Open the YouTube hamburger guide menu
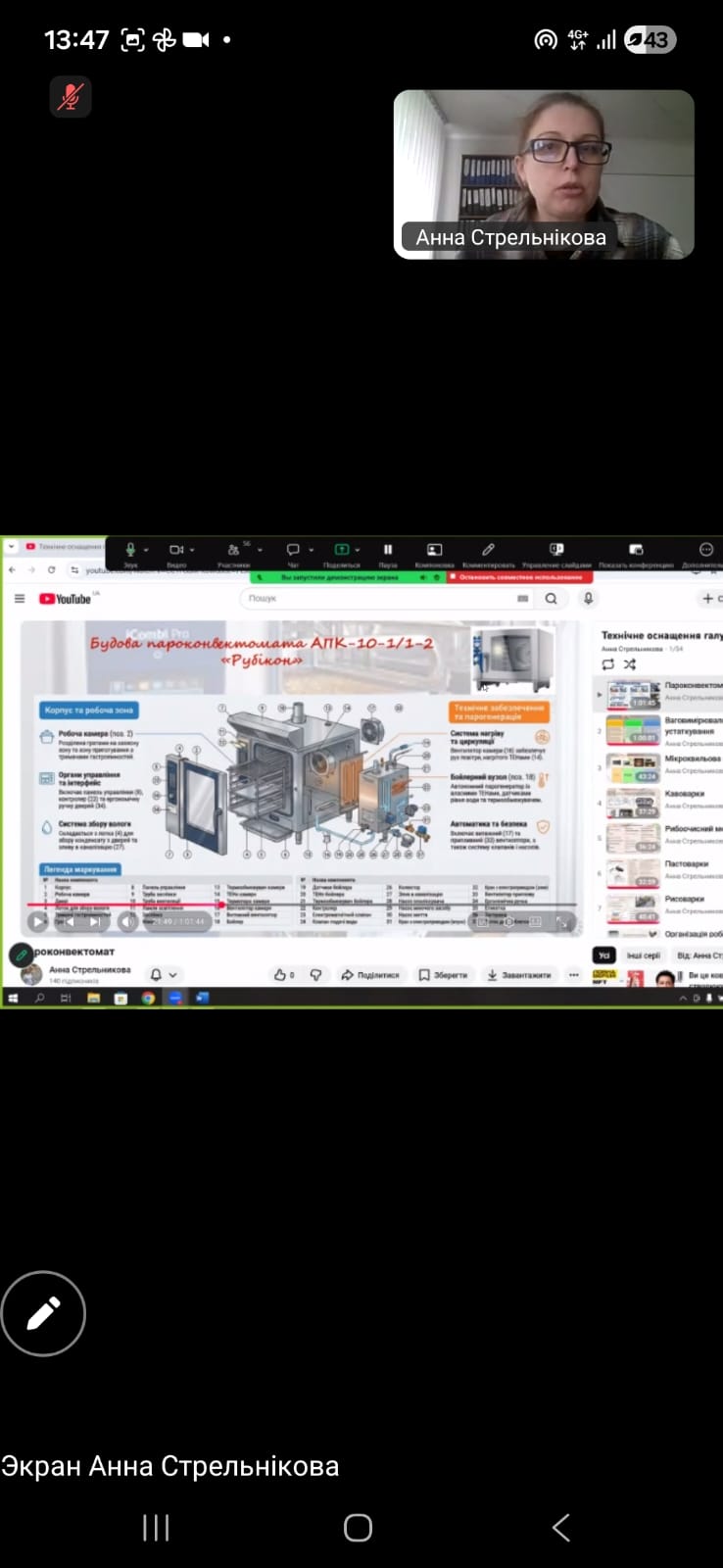The width and height of the screenshot is (723, 1568). [x=19, y=599]
